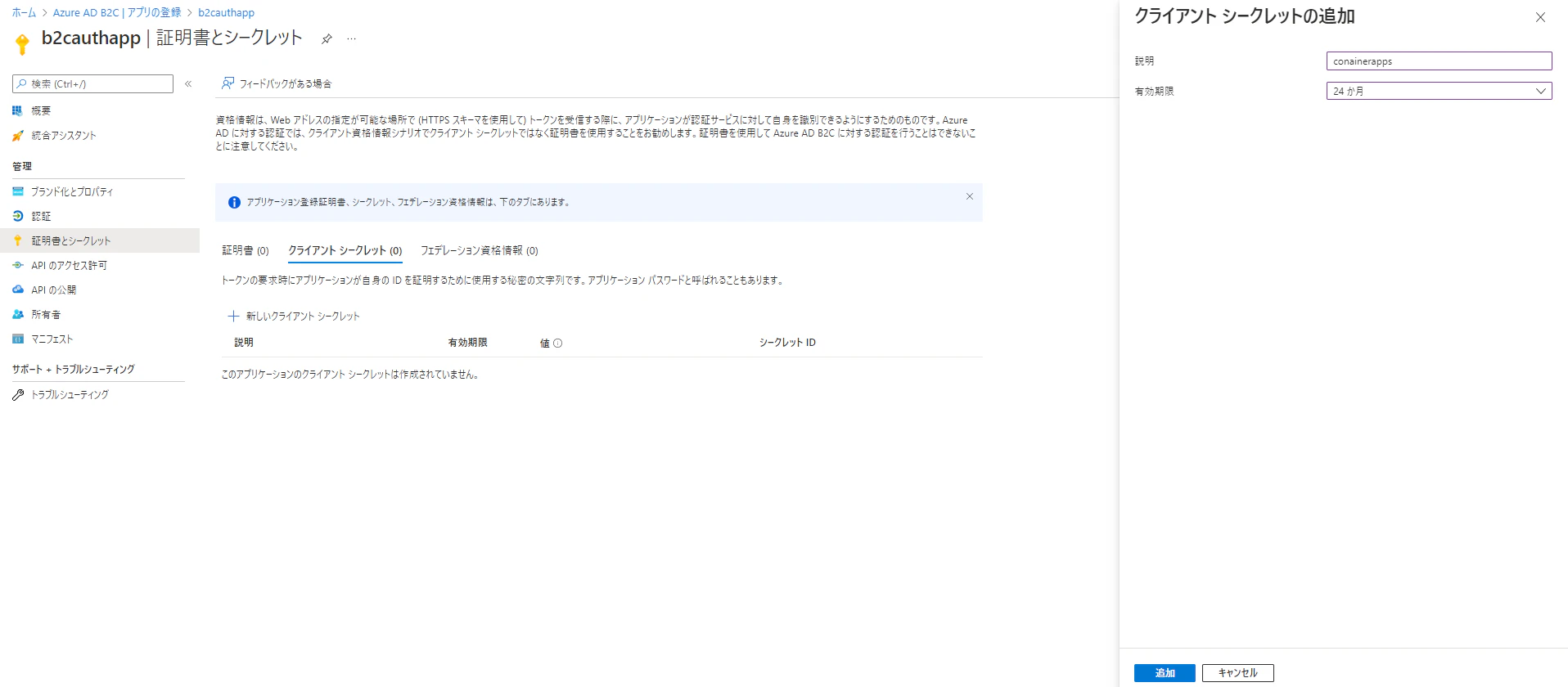This screenshot has height=687, width=1568.
Task: Click the info icon next to 値 column
Action: (558, 343)
